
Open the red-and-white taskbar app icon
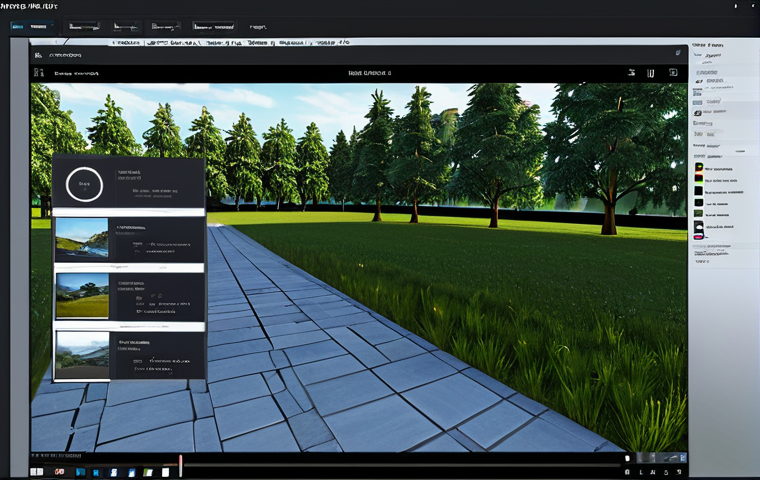click(x=60, y=472)
